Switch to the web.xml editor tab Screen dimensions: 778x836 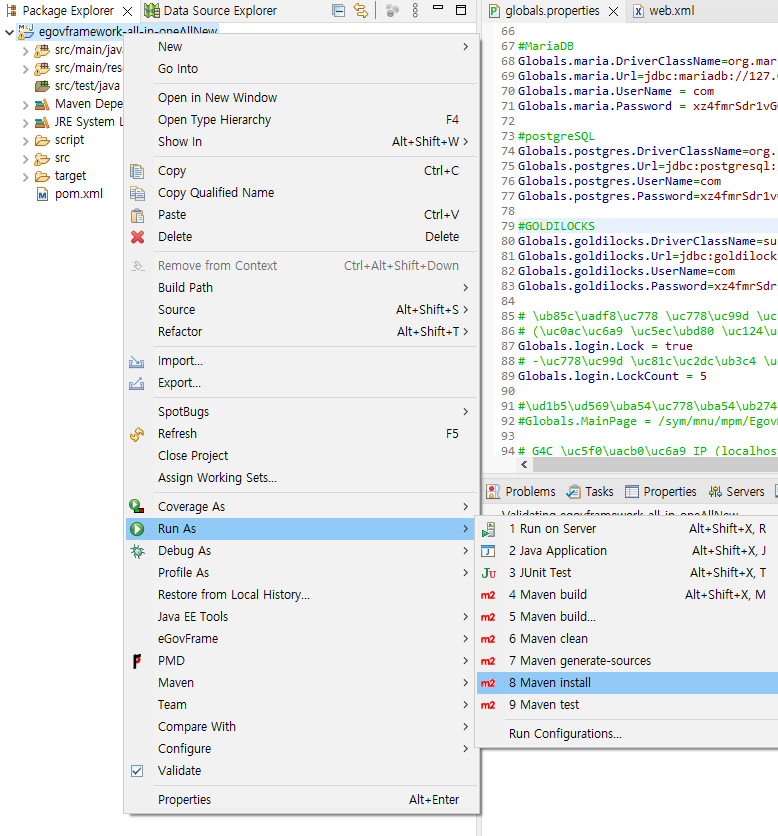[663, 11]
